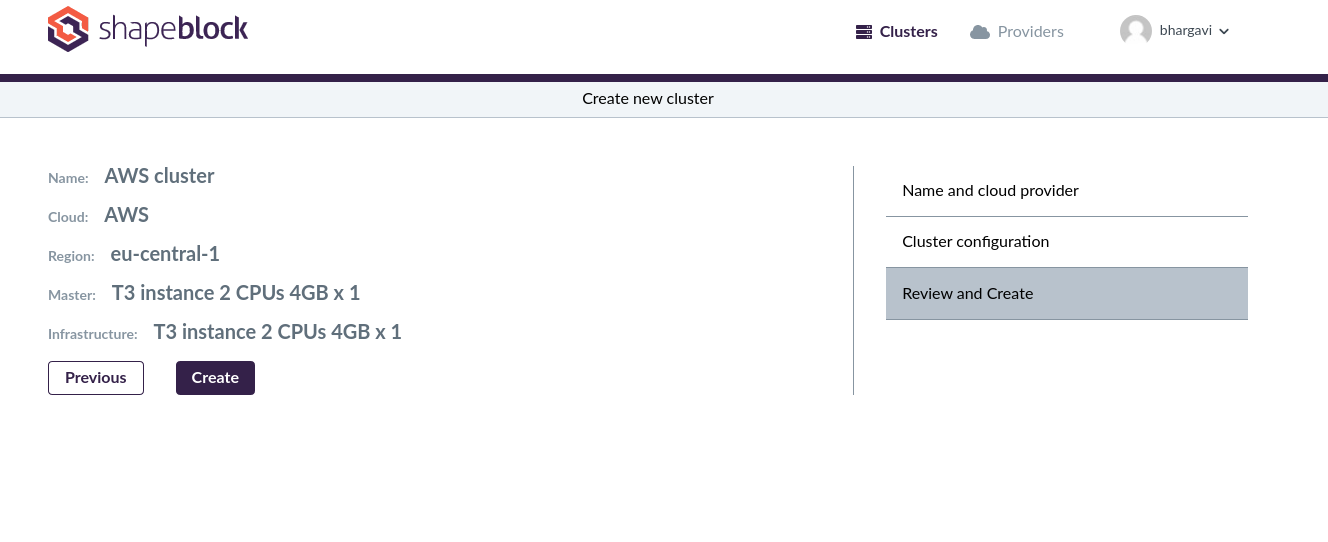Open the Clusters menu item
The image size is (1328, 542).
pos(897,32)
